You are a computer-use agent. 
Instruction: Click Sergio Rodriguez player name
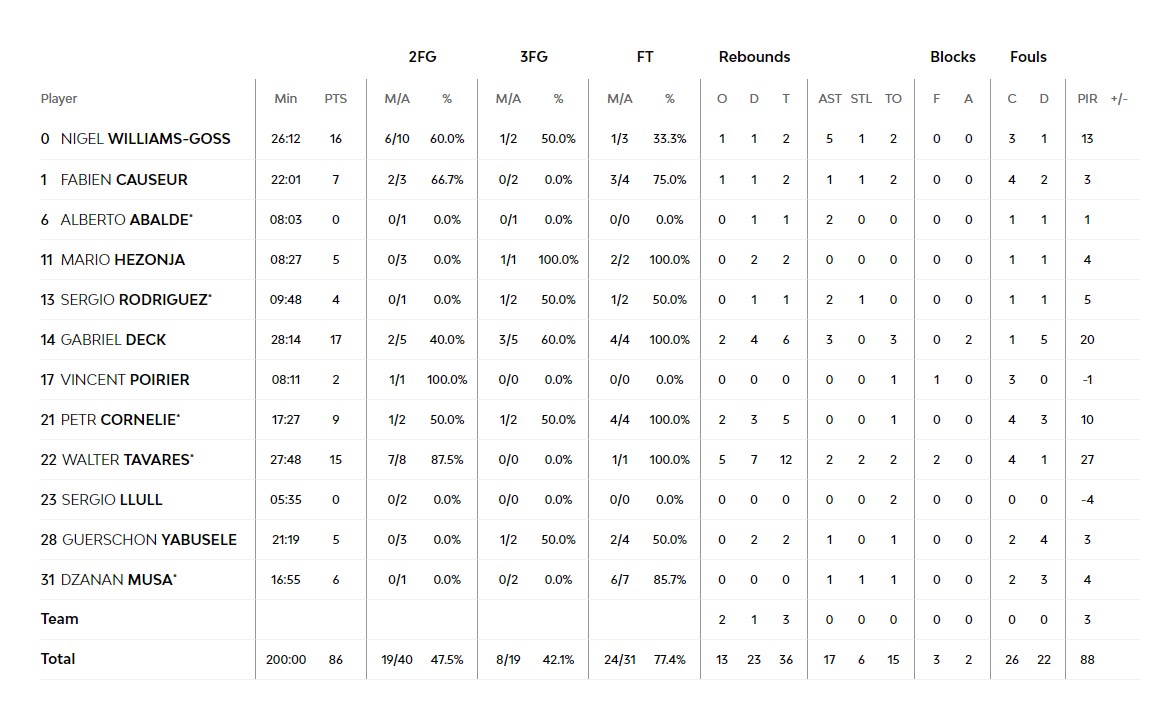(135, 300)
